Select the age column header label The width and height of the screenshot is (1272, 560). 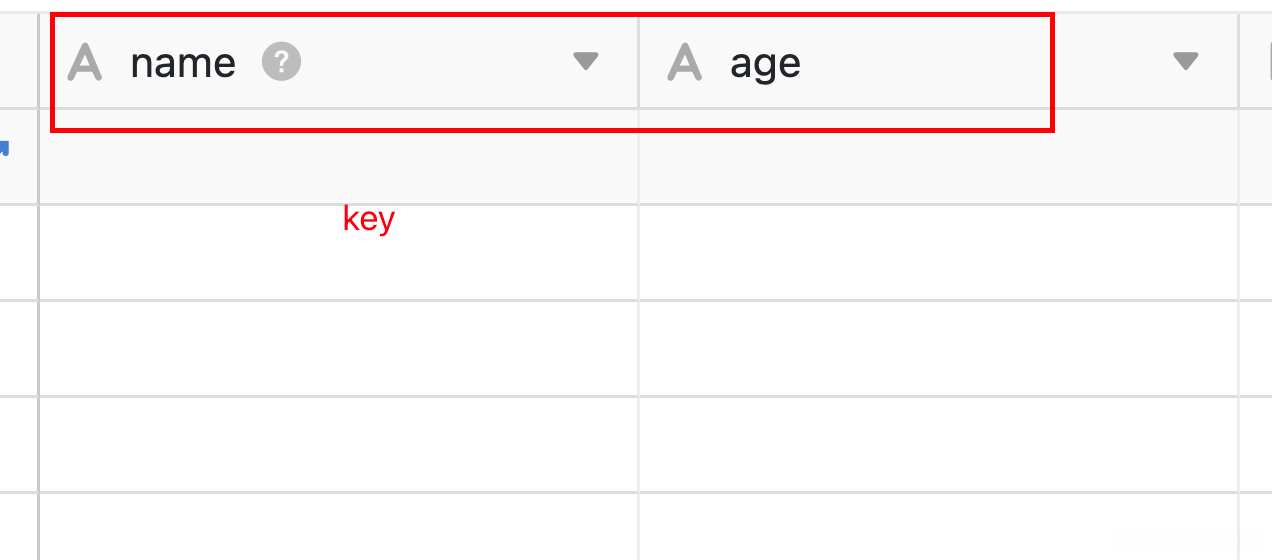(765, 63)
